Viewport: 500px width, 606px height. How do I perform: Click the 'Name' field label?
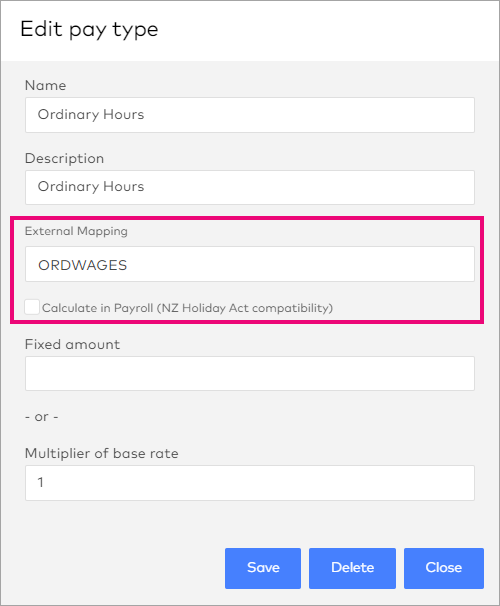pyautogui.click(x=46, y=85)
